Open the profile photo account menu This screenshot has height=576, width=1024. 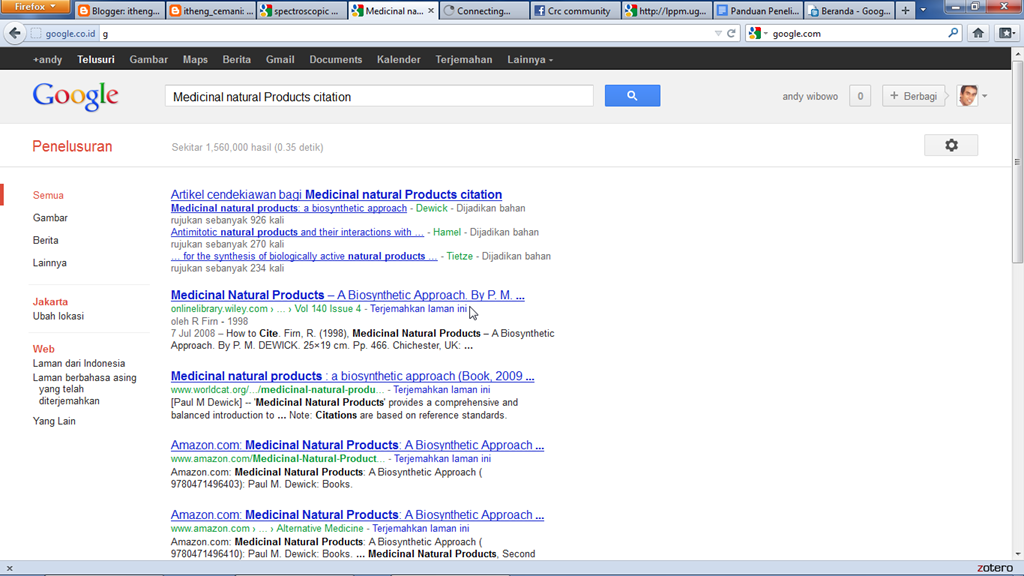972,96
